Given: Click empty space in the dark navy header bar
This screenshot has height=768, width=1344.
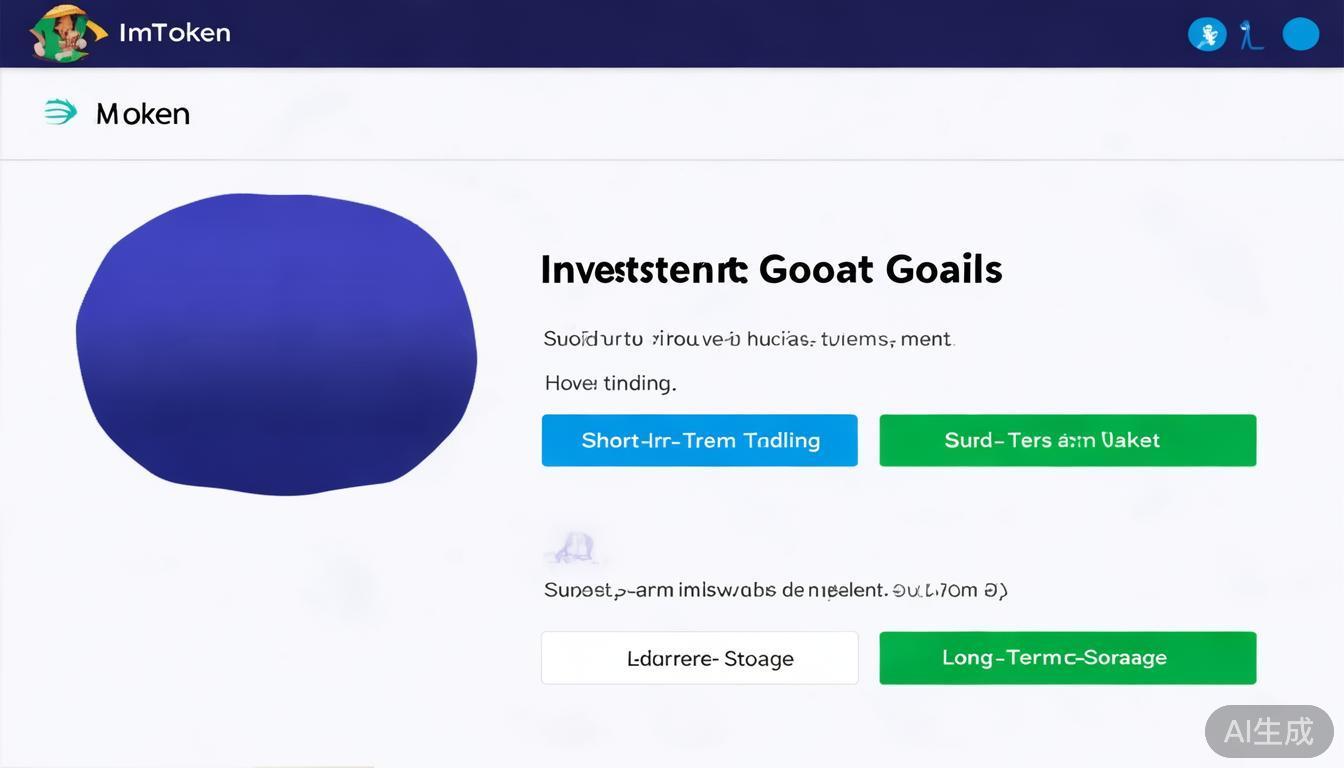Looking at the screenshot, I should [700, 33].
